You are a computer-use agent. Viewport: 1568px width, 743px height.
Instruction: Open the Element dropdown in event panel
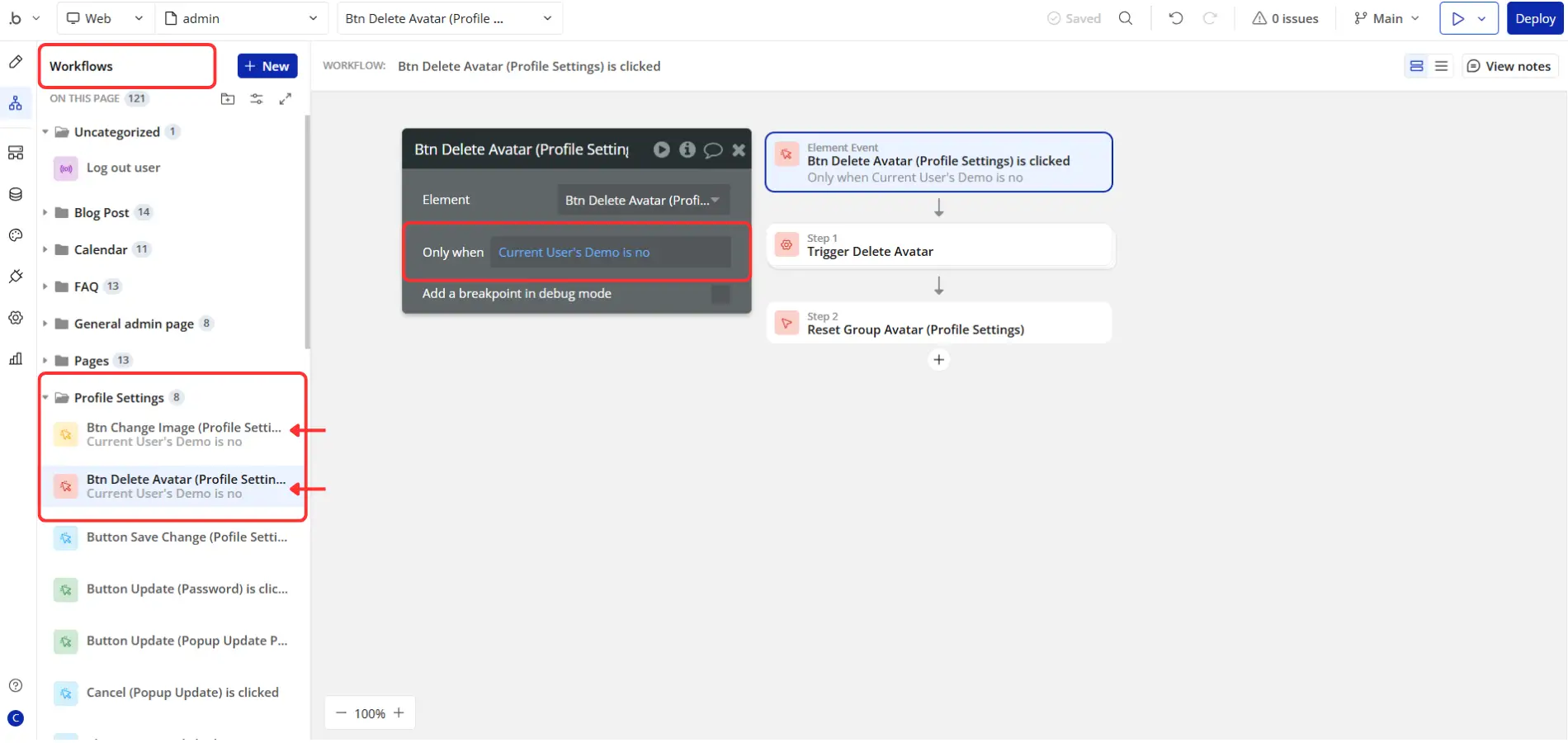click(x=643, y=200)
